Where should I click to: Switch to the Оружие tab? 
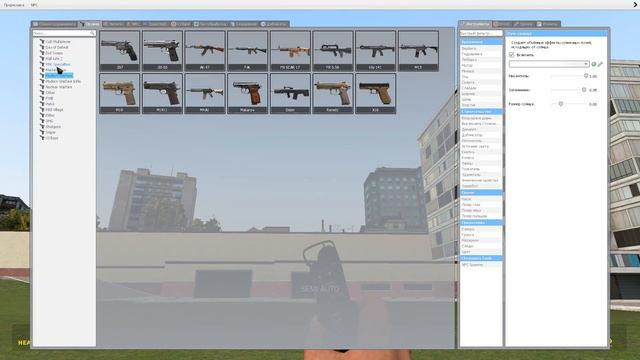coord(89,24)
